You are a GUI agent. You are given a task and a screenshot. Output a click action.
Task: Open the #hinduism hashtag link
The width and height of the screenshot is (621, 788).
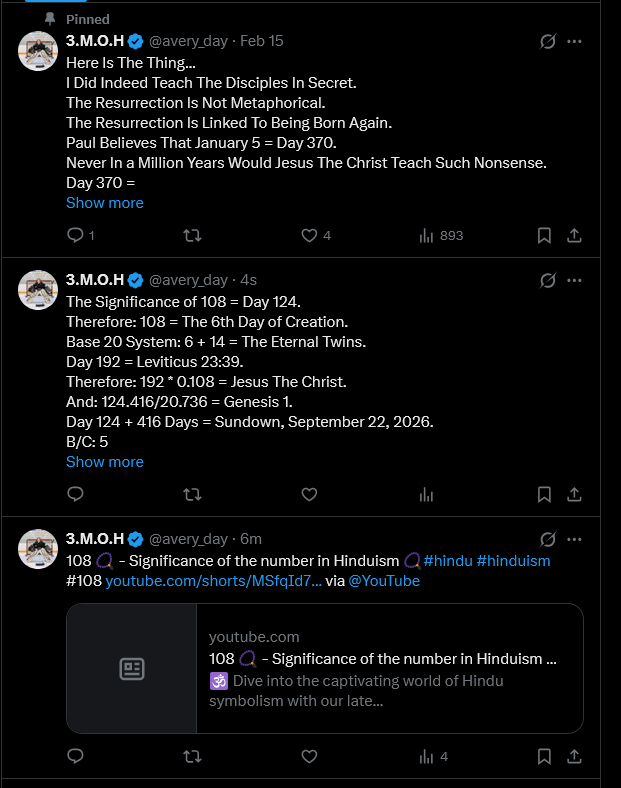(x=513, y=561)
